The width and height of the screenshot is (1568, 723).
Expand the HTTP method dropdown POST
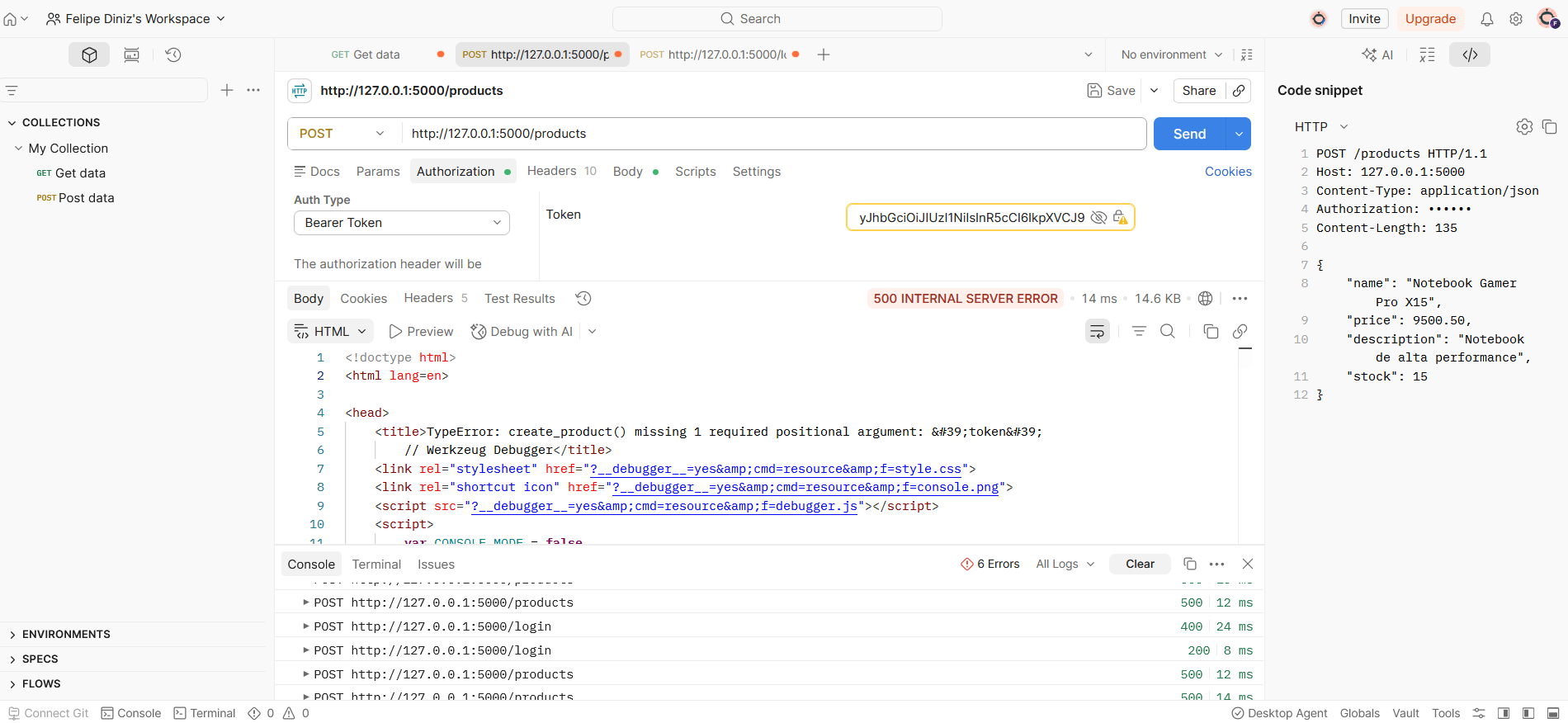tap(344, 134)
